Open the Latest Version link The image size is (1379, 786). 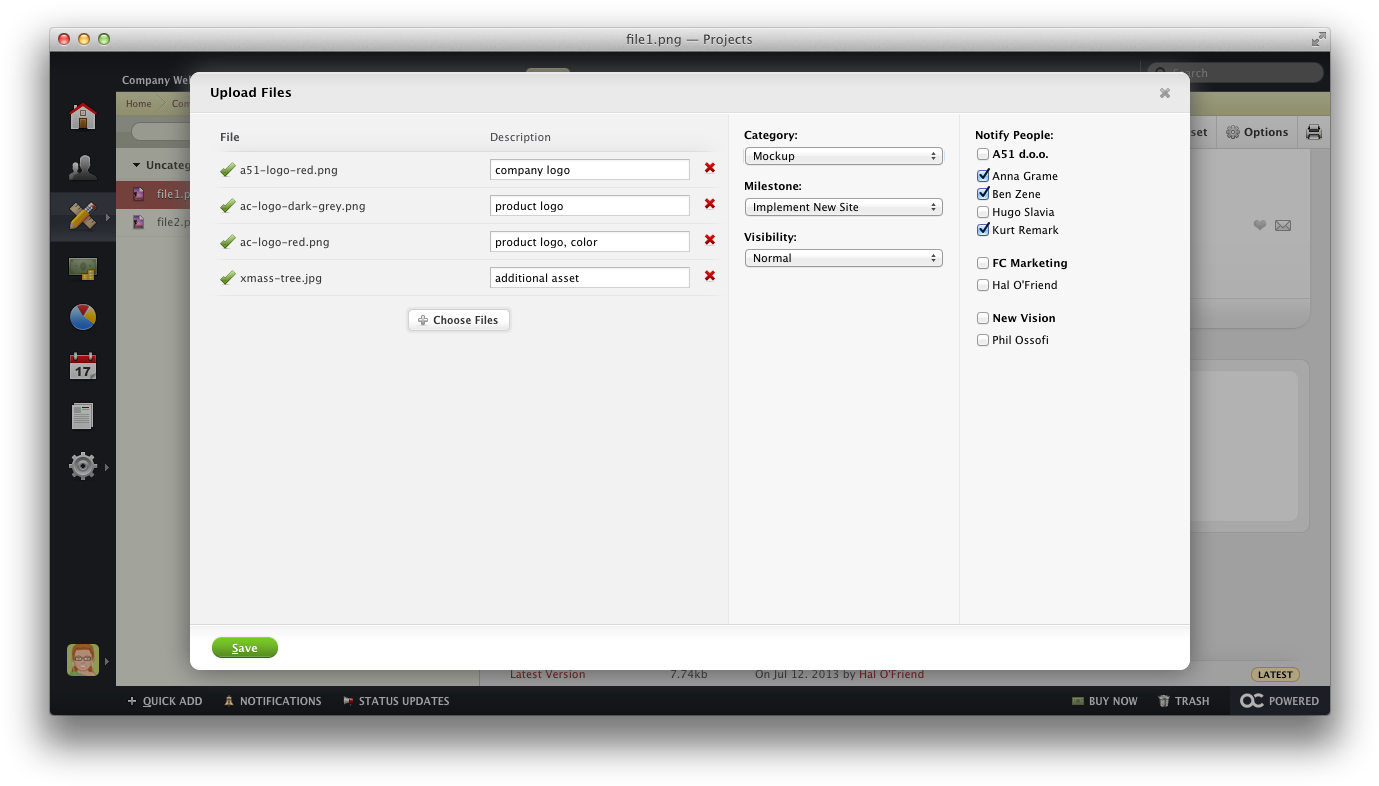point(548,674)
